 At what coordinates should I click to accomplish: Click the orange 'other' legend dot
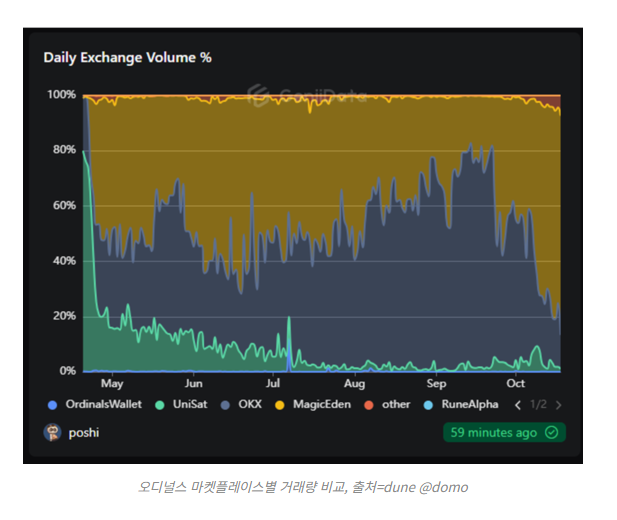coord(368,405)
